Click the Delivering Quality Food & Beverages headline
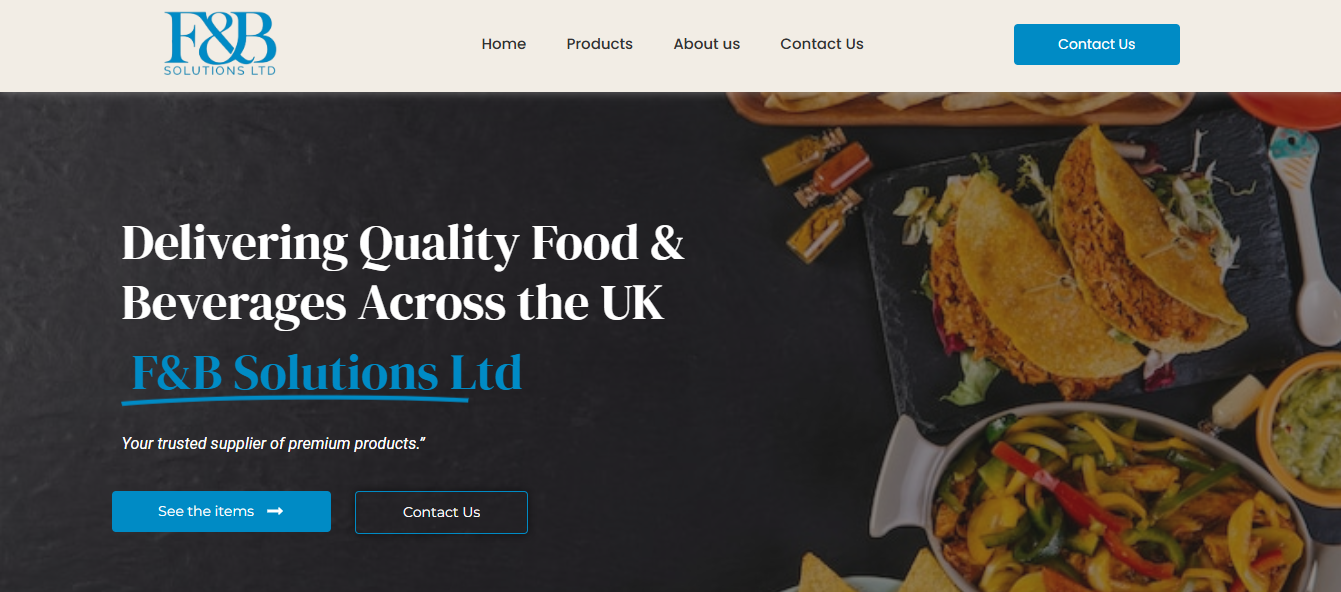The image size is (1341, 592). pyautogui.click(x=403, y=272)
